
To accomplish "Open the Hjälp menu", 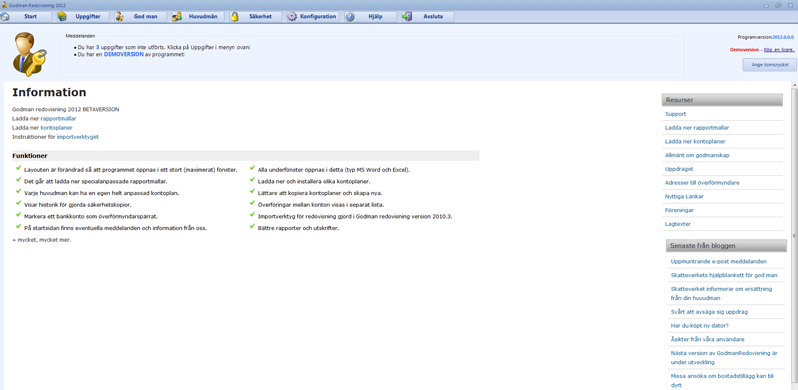I will [x=370, y=16].
